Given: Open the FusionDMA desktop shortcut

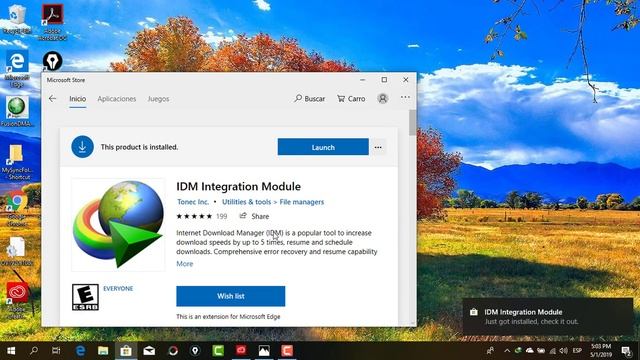Looking at the screenshot, I should coord(17,112).
